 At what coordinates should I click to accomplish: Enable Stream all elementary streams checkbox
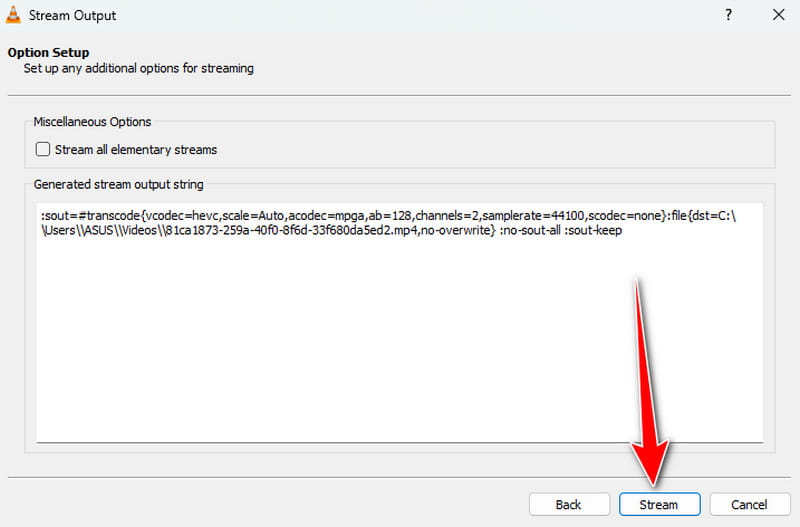[x=43, y=150]
